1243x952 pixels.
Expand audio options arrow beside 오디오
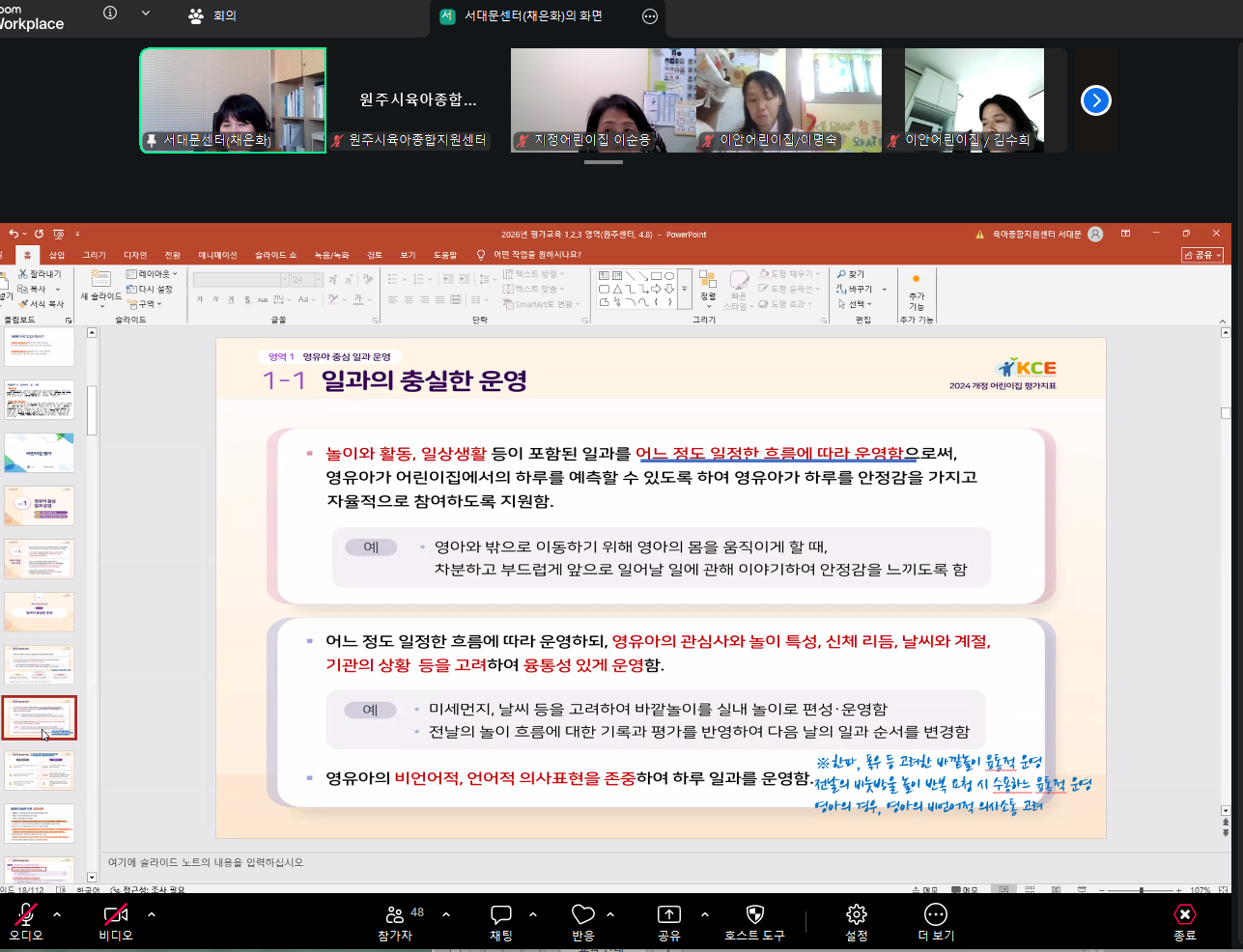point(57,913)
